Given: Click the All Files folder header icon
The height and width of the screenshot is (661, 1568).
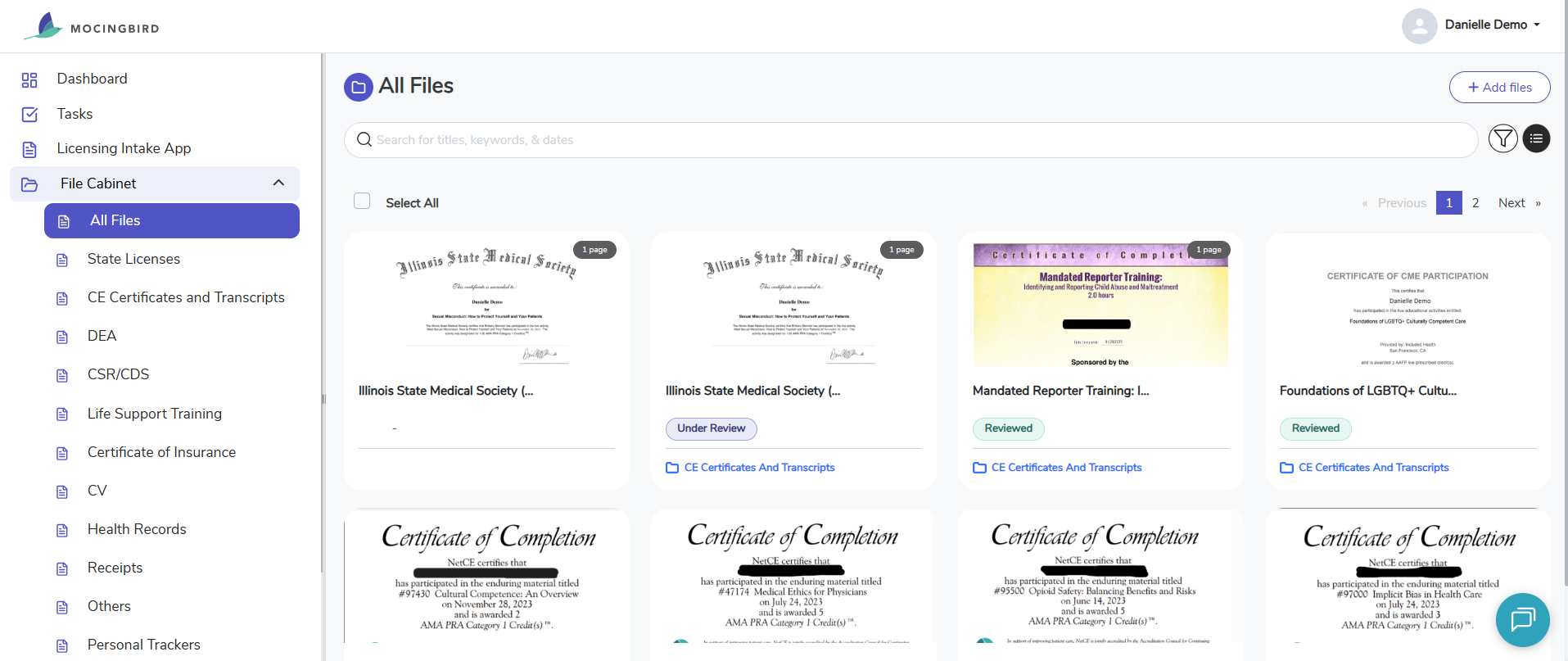Looking at the screenshot, I should [x=359, y=87].
